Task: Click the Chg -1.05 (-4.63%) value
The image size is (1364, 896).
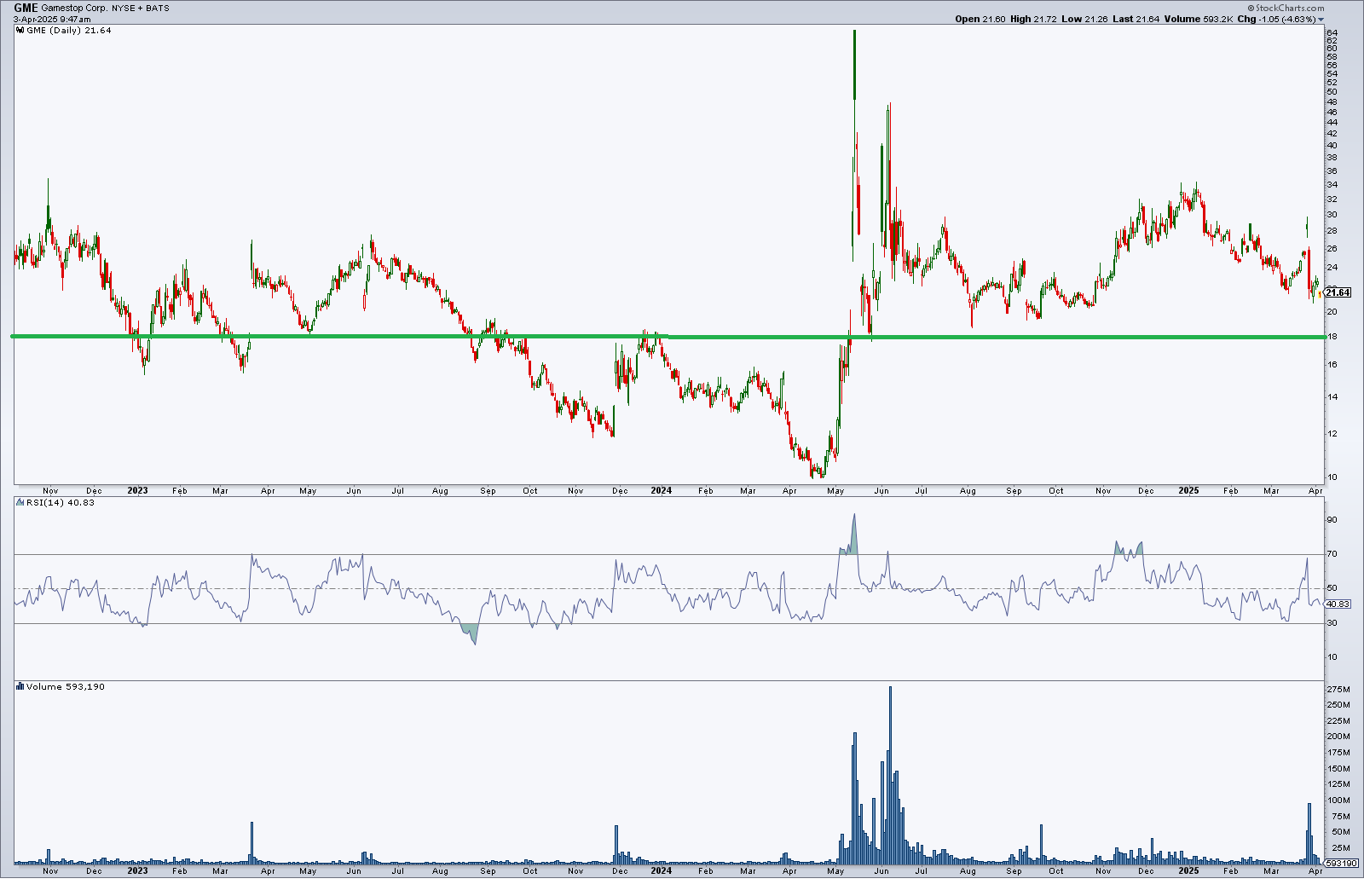Action: (1276, 19)
